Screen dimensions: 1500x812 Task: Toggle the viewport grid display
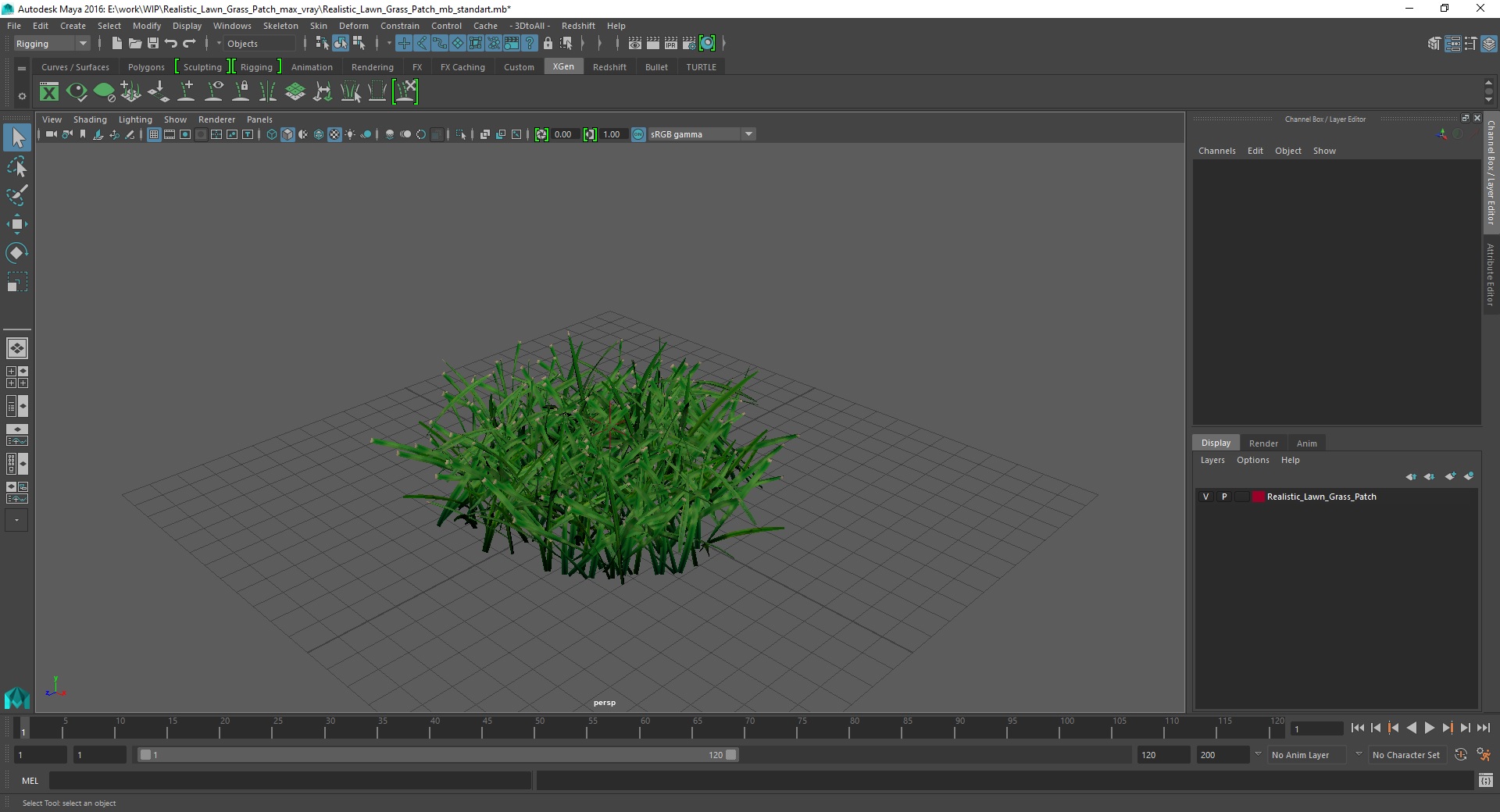point(154,134)
